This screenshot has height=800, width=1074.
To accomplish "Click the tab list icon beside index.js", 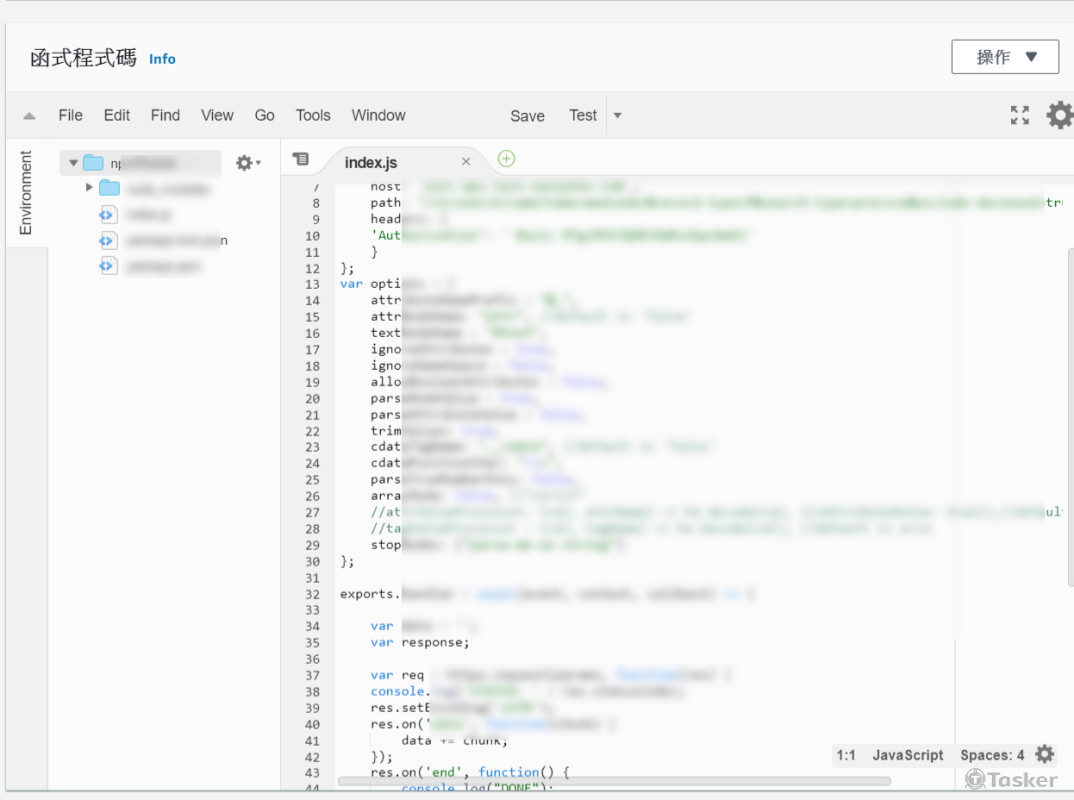I will [x=301, y=160].
